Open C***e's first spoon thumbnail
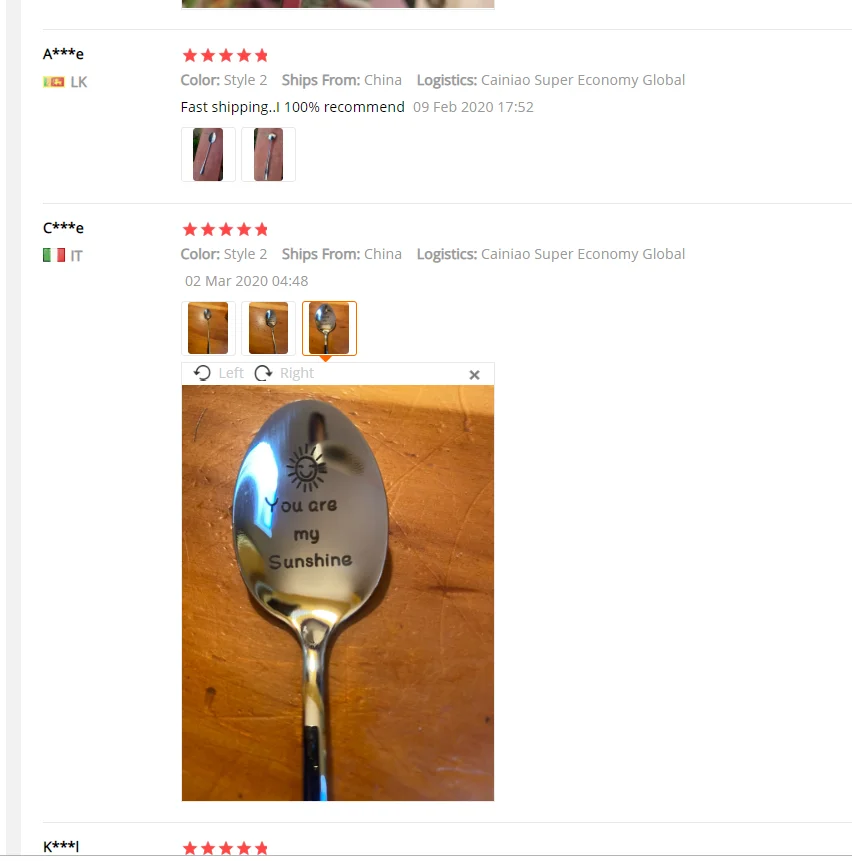852x861 pixels. pyautogui.click(x=208, y=328)
